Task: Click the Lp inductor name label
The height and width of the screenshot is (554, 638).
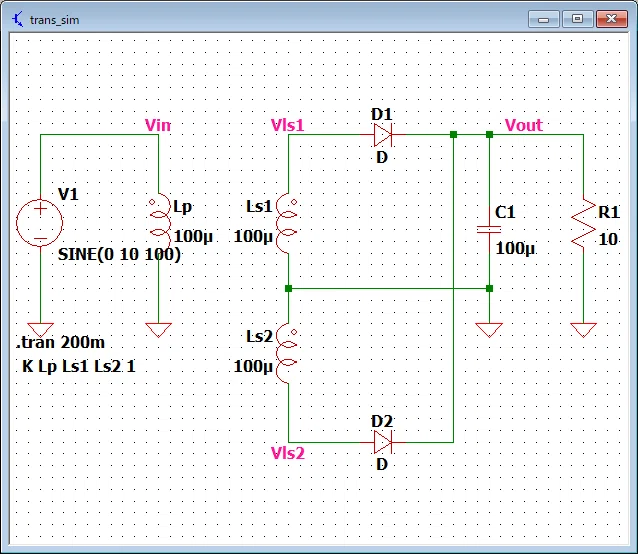Action: (x=182, y=207)
